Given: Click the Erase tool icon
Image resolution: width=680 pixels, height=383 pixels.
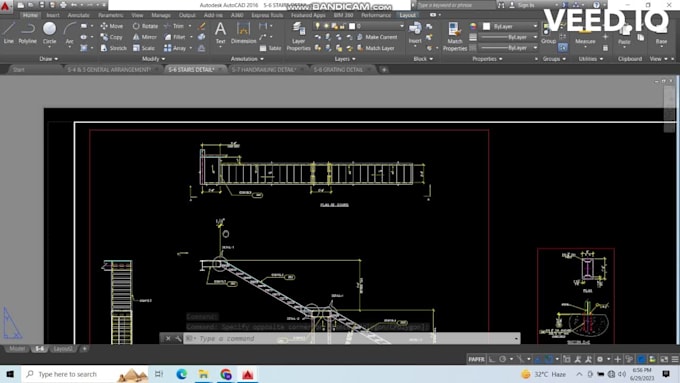Looking at the screenshot, I should click(x=202, y=26).
